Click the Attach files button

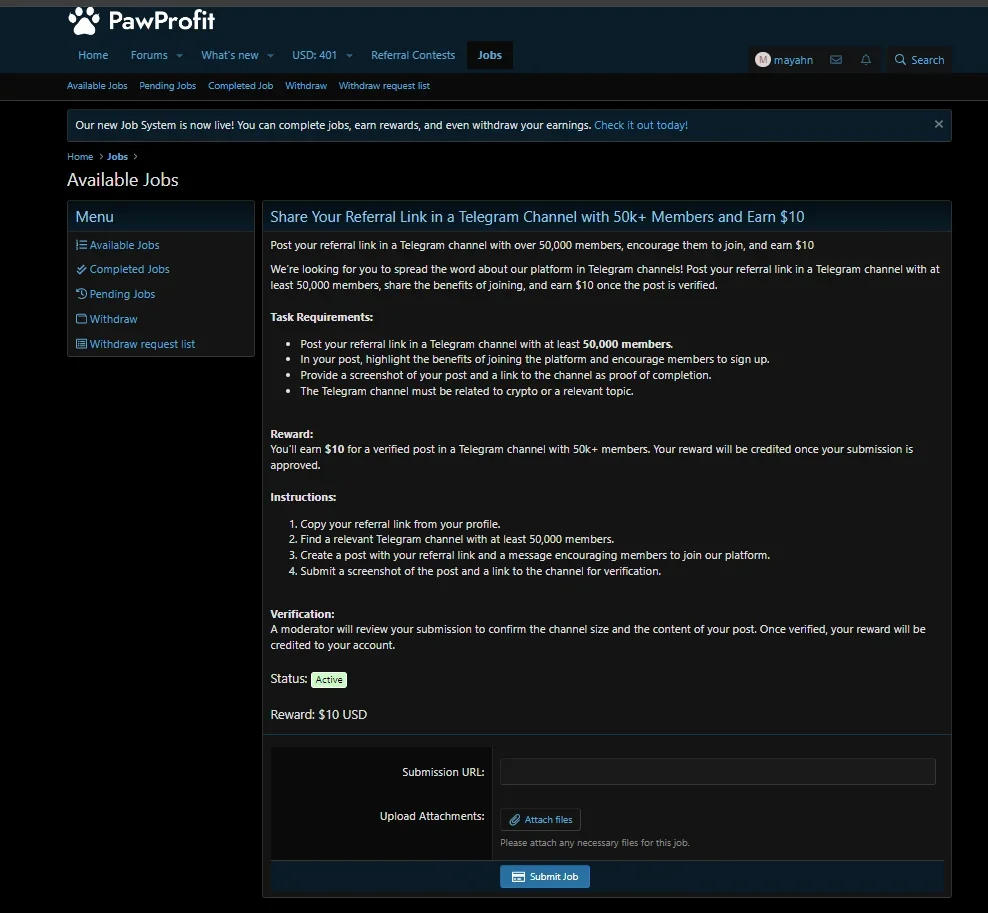(x=540, y=819)
